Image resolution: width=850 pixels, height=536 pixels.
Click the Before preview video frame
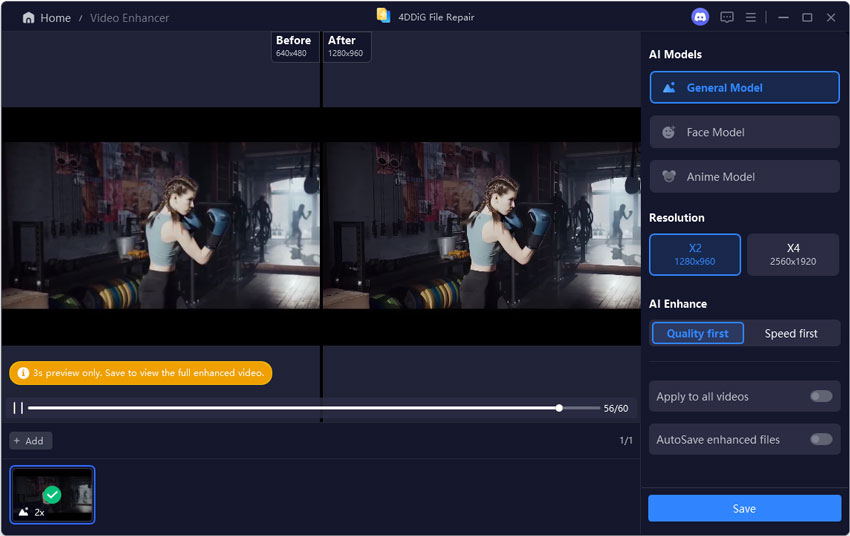click(x=160, y=225)
